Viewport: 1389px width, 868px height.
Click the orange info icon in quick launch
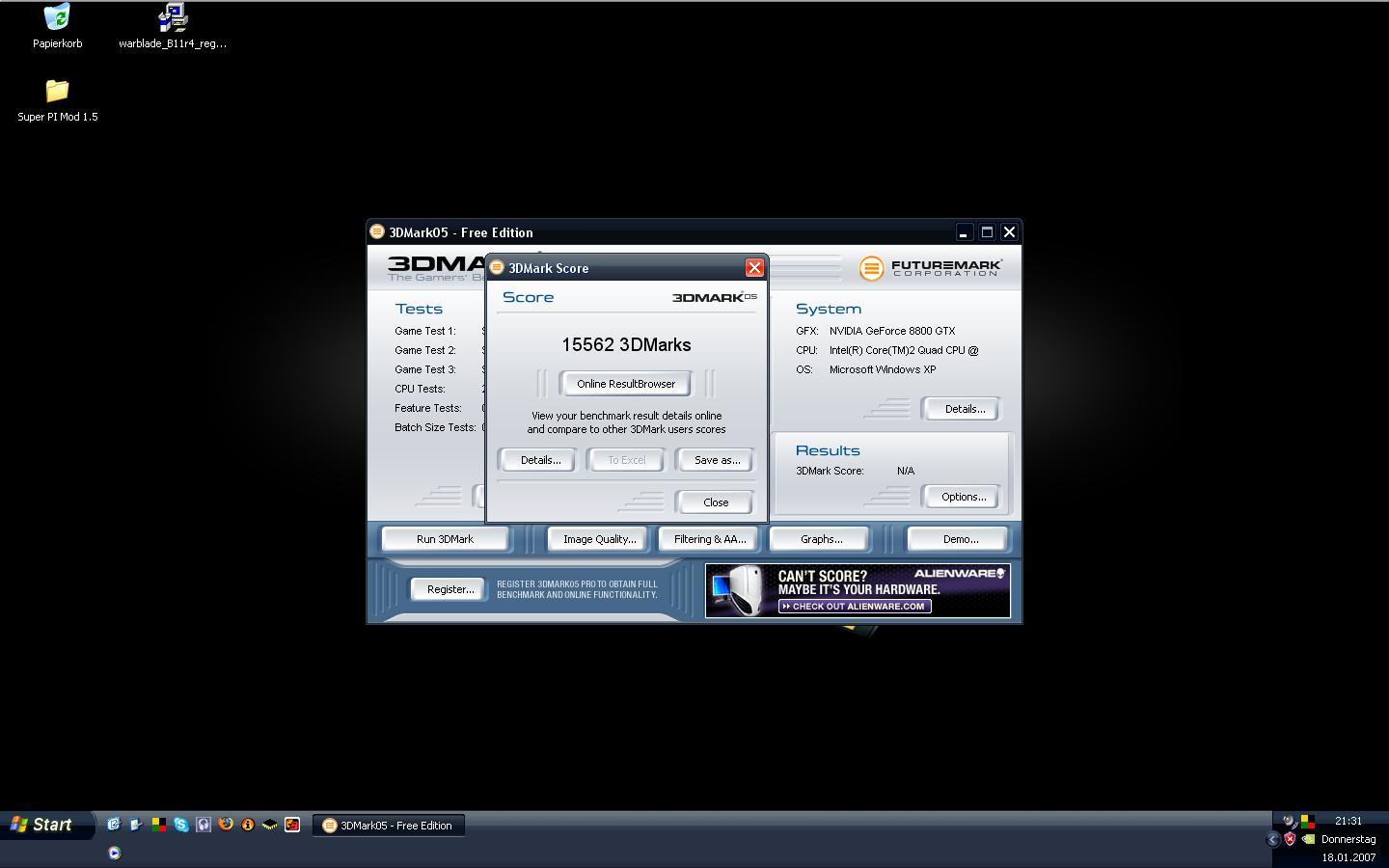pos(248,825)
